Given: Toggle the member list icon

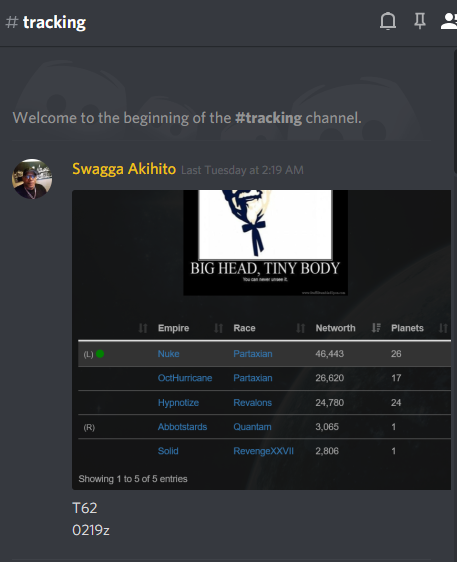Looking at the screenshot, I should 449,21.
